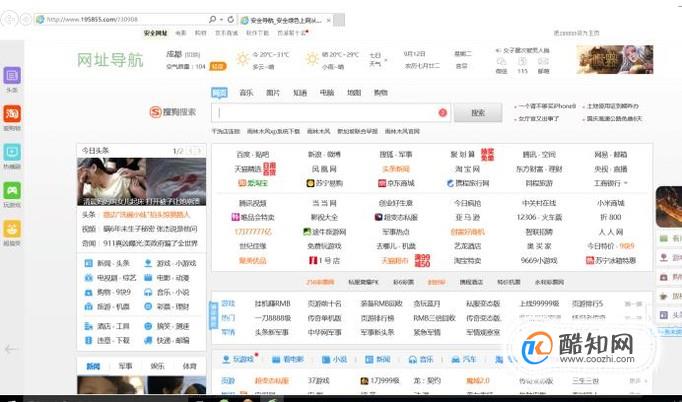Viewport: 682px width, 402px height.
Task: Click the teal video sidebar icon
Action: coord(12,152)
